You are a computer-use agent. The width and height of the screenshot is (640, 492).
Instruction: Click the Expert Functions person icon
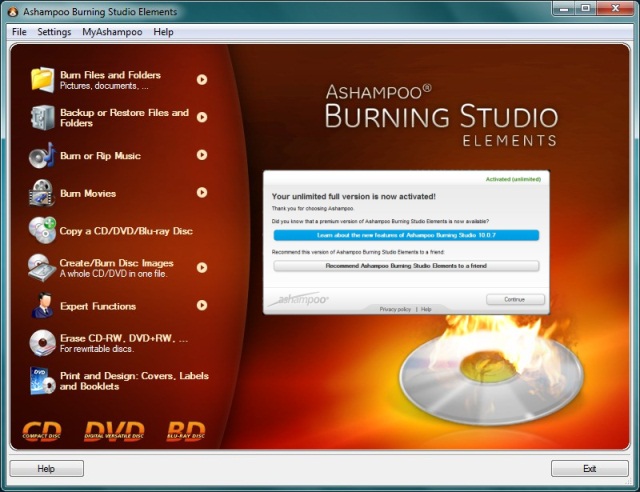coord(42,305)
